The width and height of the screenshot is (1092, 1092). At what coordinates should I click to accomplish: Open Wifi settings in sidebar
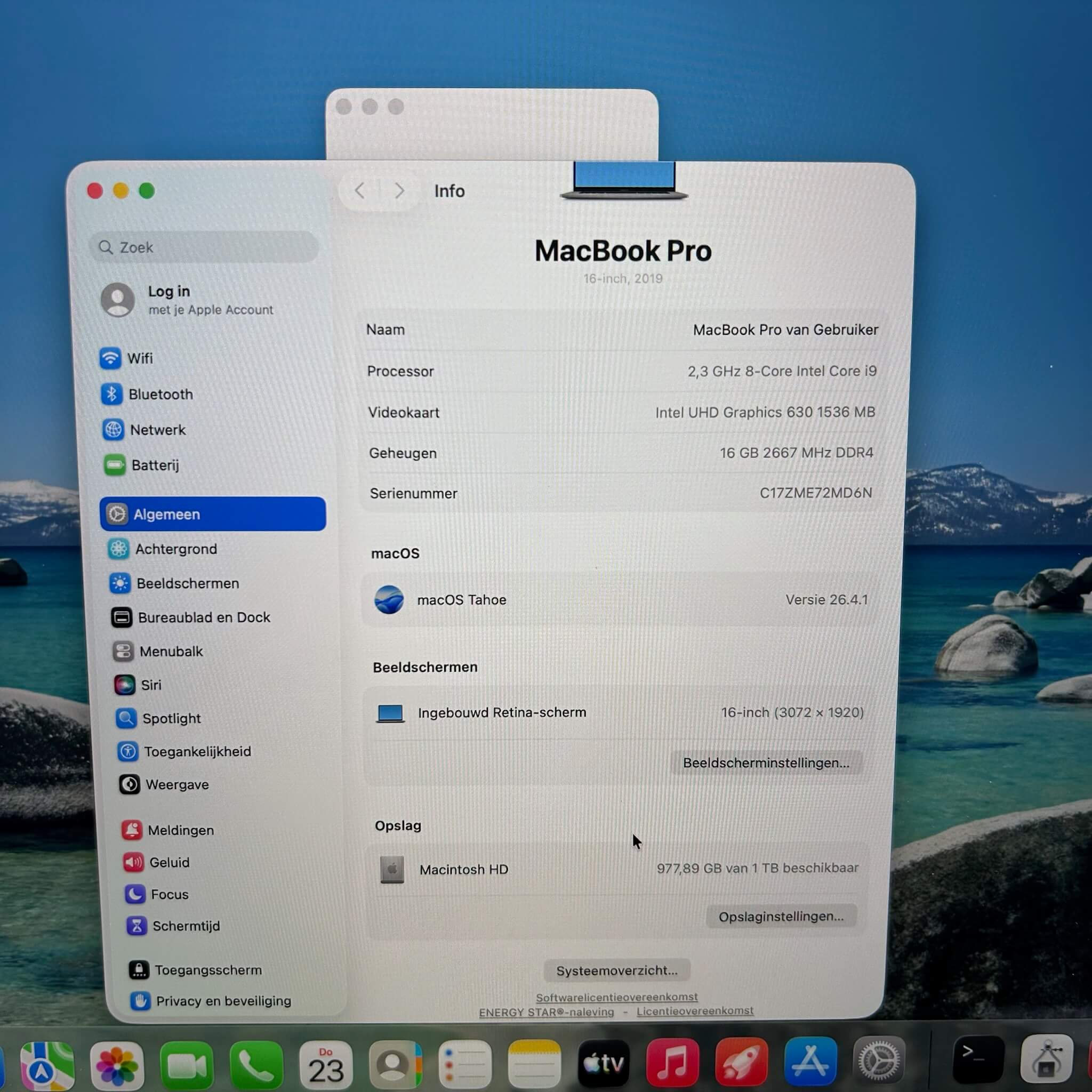[139, 358]
